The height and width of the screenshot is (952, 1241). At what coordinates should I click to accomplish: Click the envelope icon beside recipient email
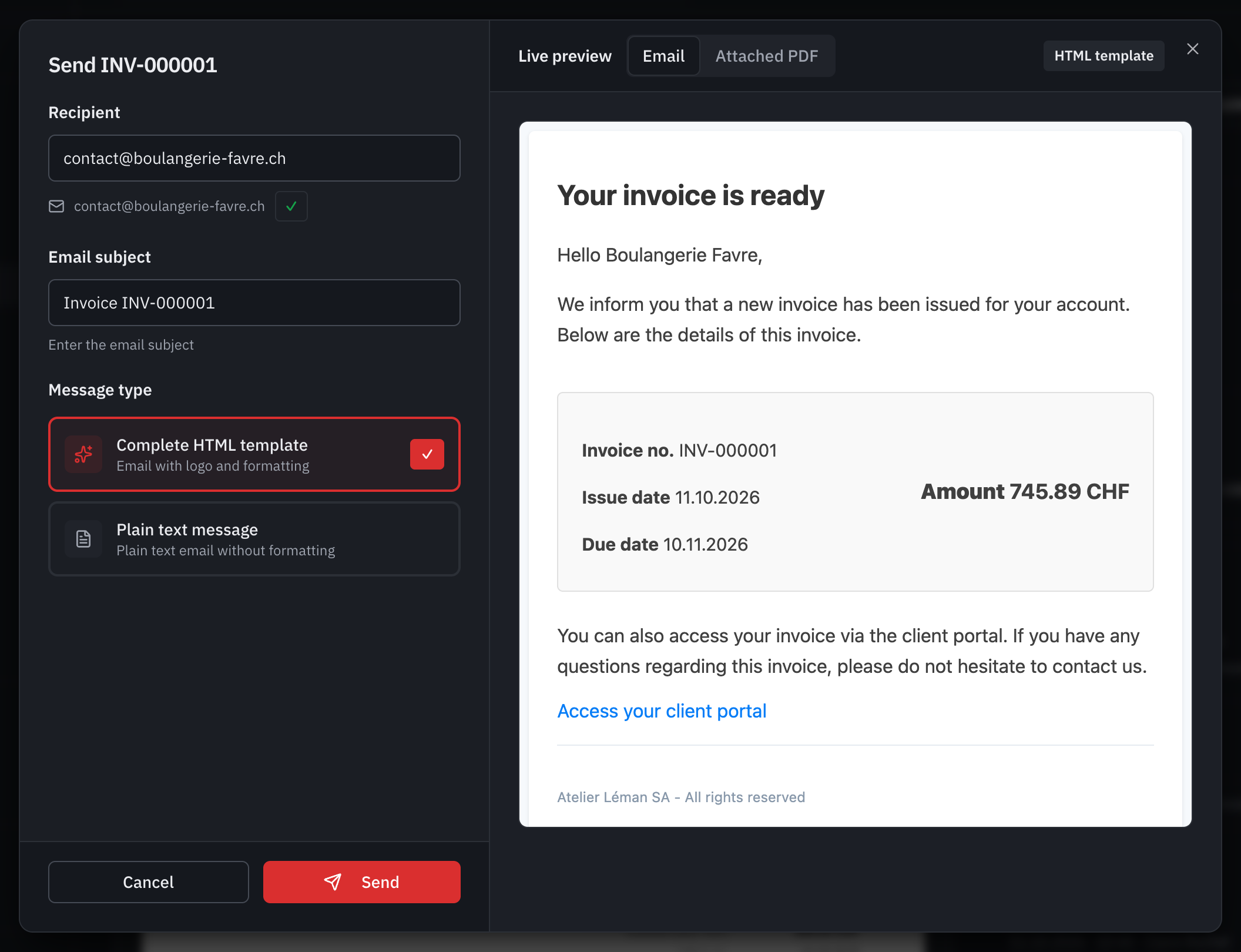tap(56, 206)
